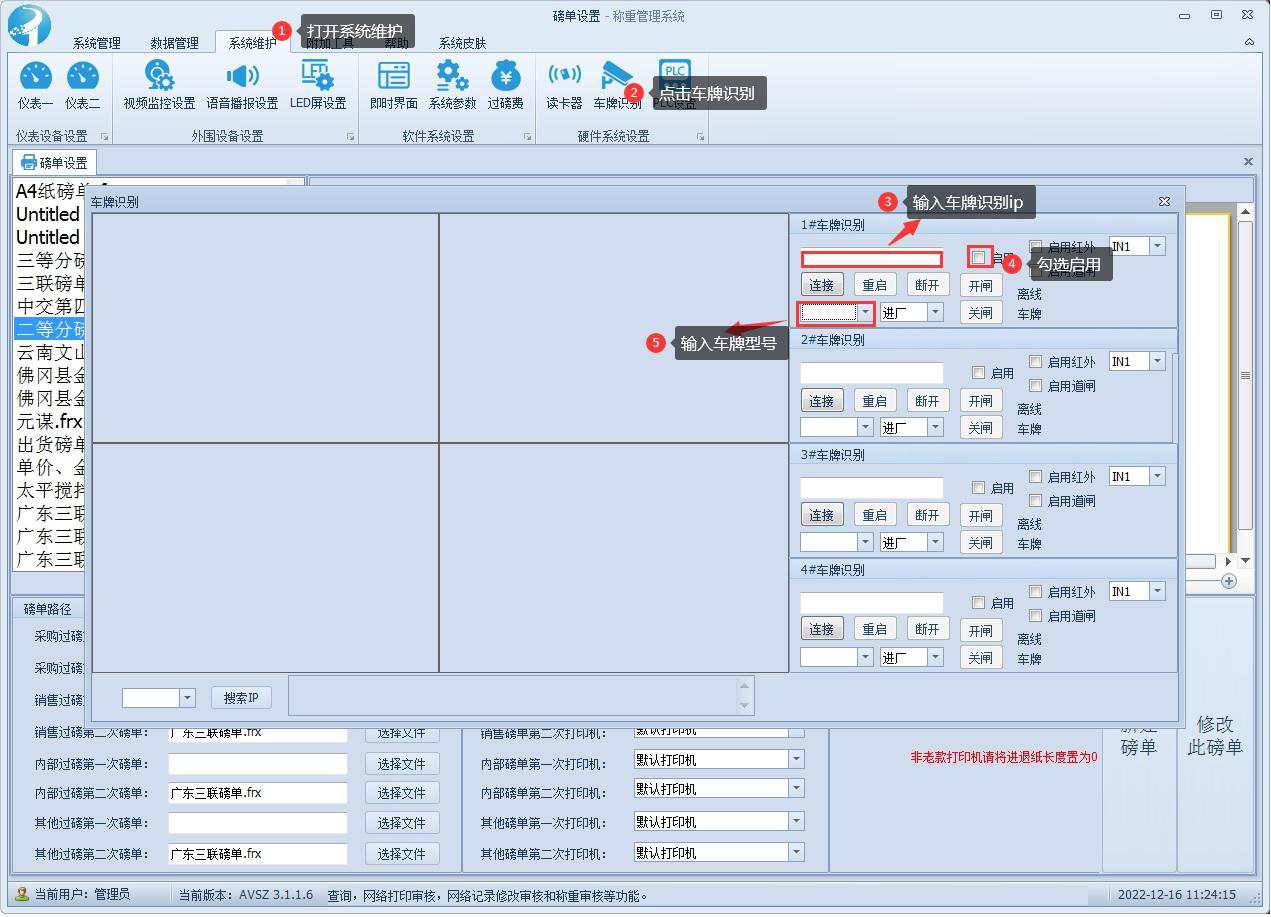Open 内部磅单第一次打印机 printer dropdown

coord(796,760)
